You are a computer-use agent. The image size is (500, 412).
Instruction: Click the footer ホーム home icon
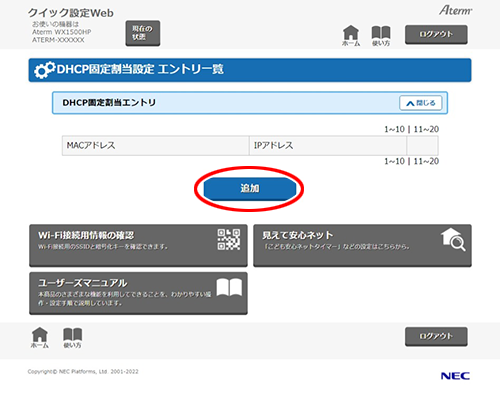pos(40,338)
